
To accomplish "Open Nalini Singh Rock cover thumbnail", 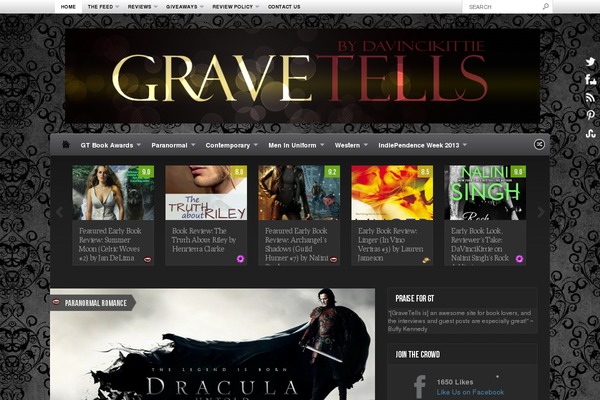I will click(485, 193).
